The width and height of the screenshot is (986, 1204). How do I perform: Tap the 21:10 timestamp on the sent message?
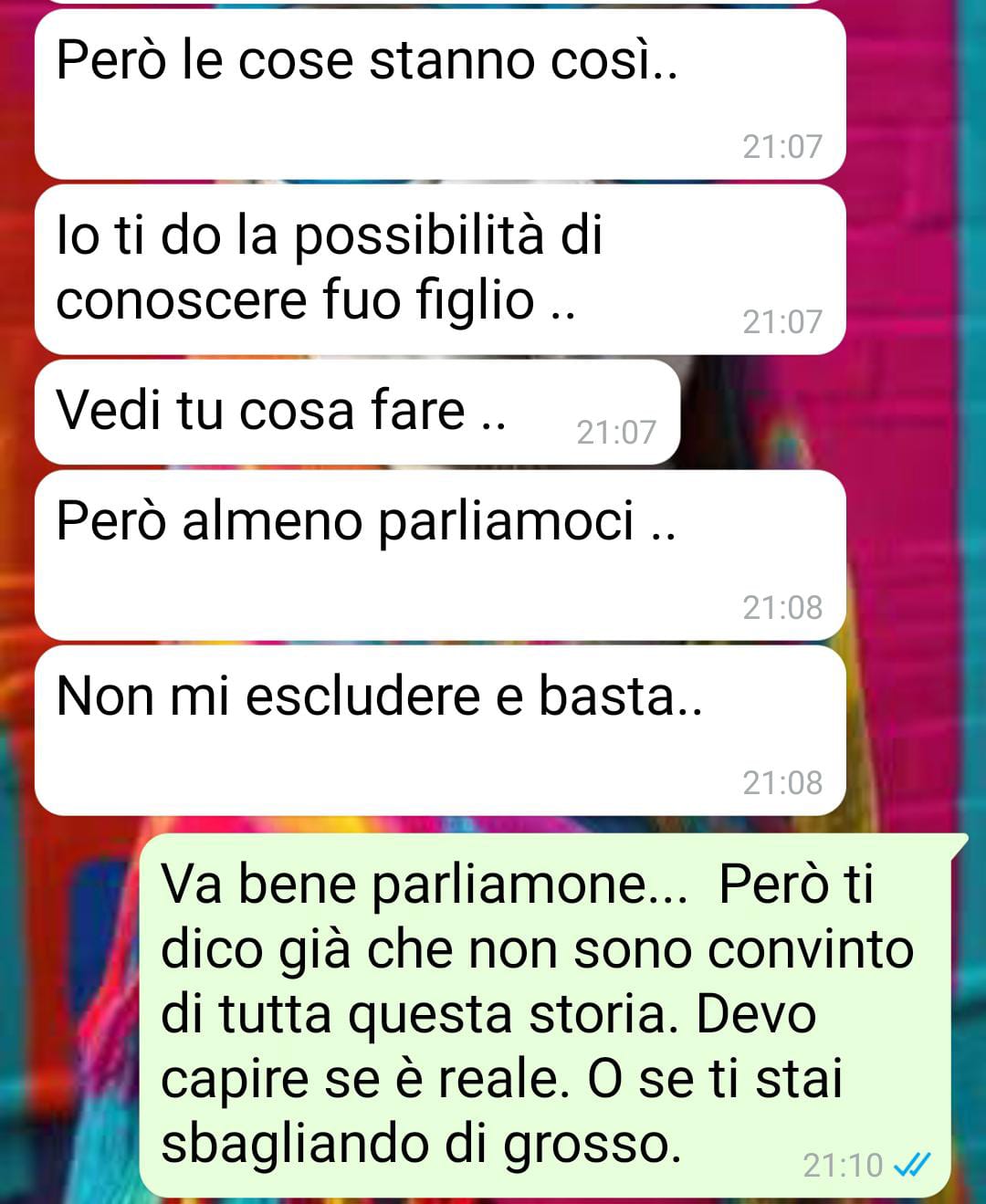coord(843,1165)
